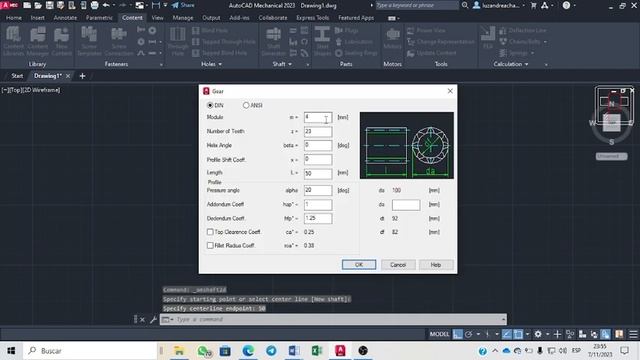Image resolution: width=640 pixels, height=360 pixels.
Task: Click the Undo arrow icon
Action: tap(106, 5)
